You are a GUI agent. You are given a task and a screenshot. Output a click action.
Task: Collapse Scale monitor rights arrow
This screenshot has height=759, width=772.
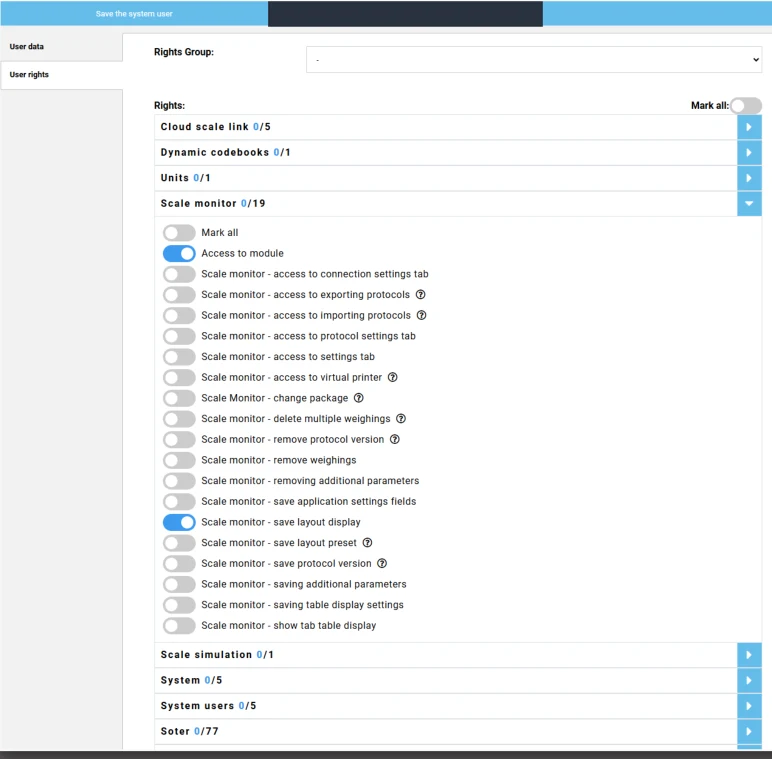749,204
